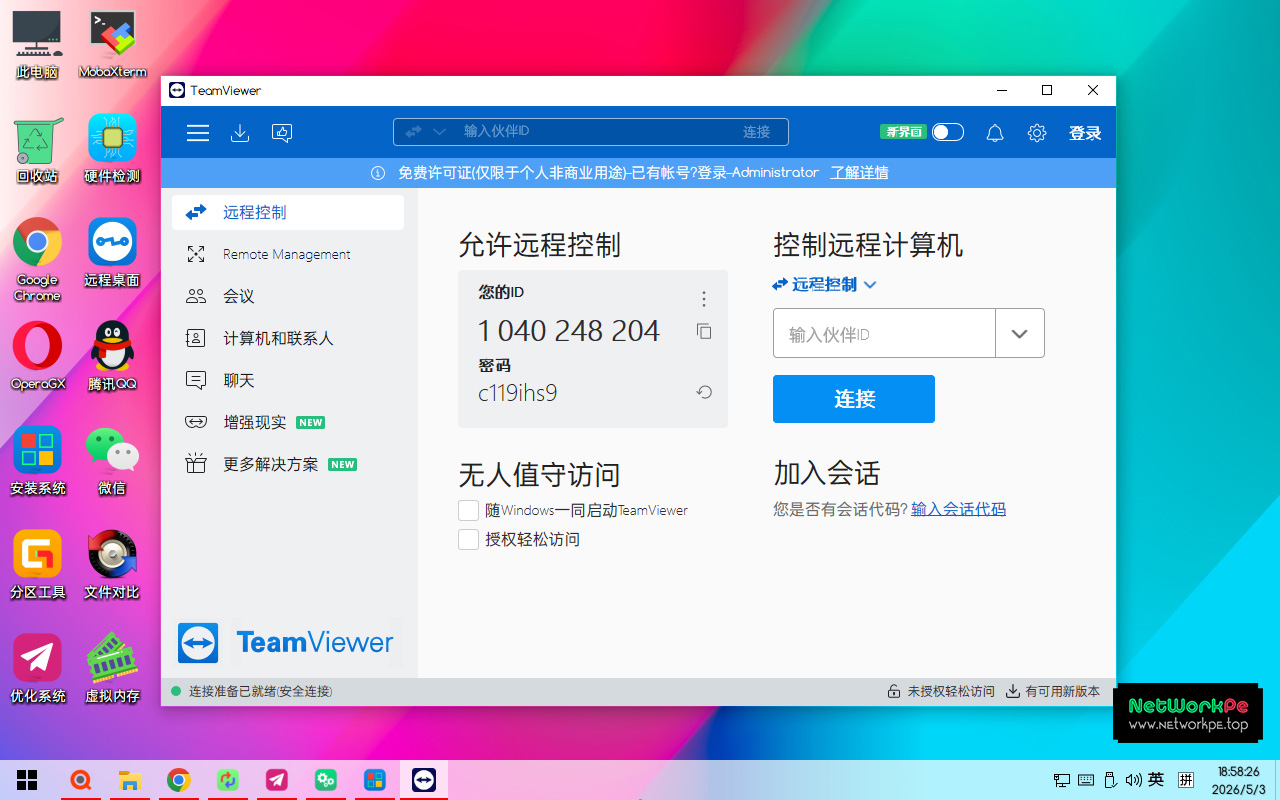Select the 此电脑 desktop icon
The image size is (1280, 800).
(37, 46)
